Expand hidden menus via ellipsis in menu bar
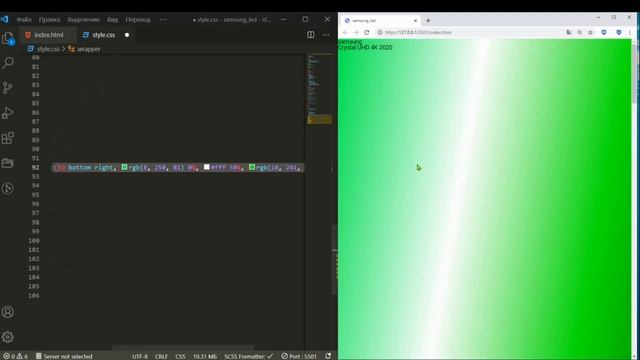Image resolution: width=640 pixels, height=360 pixels. pyautogui.click(x=163, y=20)
